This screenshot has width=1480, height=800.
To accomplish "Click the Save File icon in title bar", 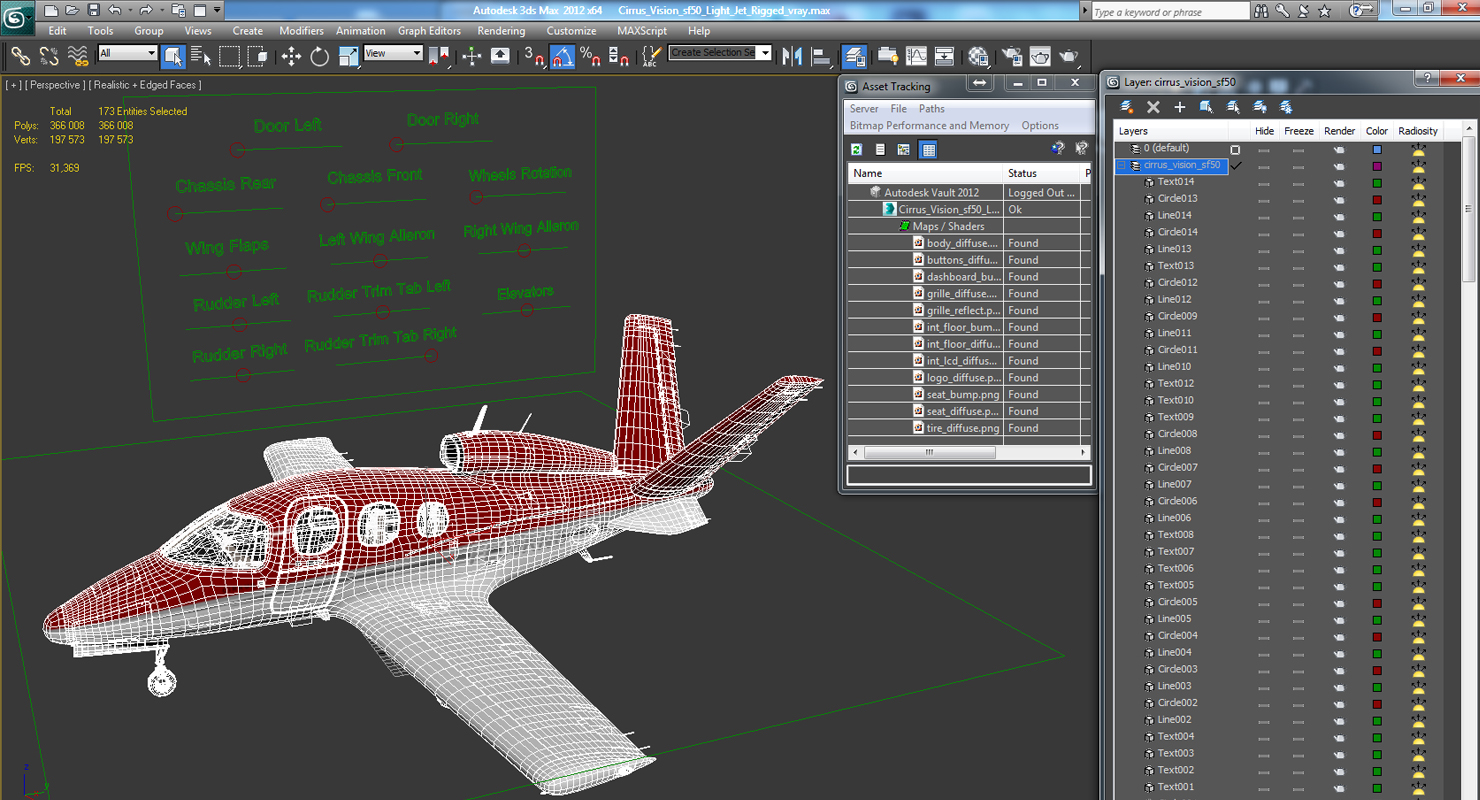I will coord(93,10).
